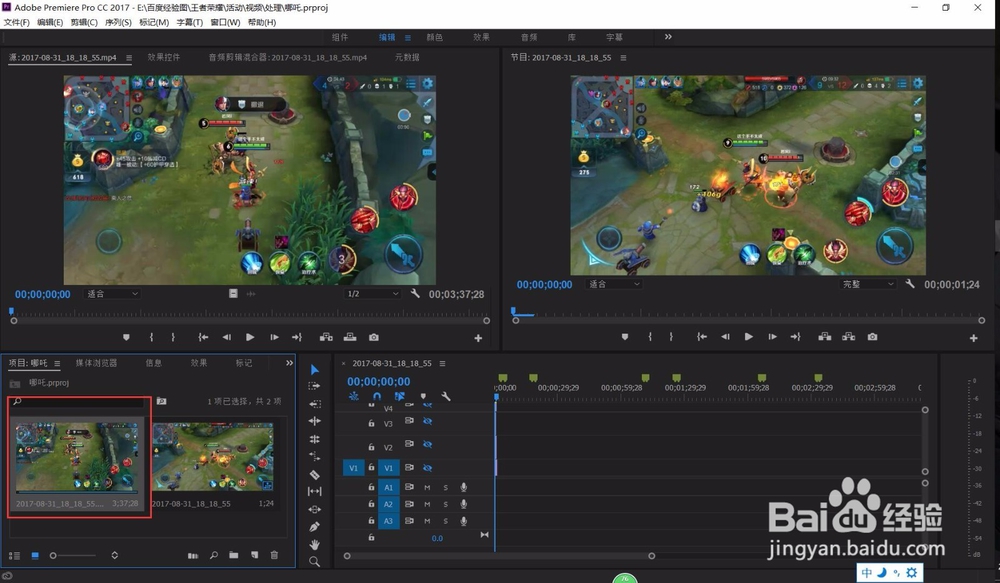The image size is (1000, 583).
Task: Select the Zoom tool magnifier
Action: point(314,561)
